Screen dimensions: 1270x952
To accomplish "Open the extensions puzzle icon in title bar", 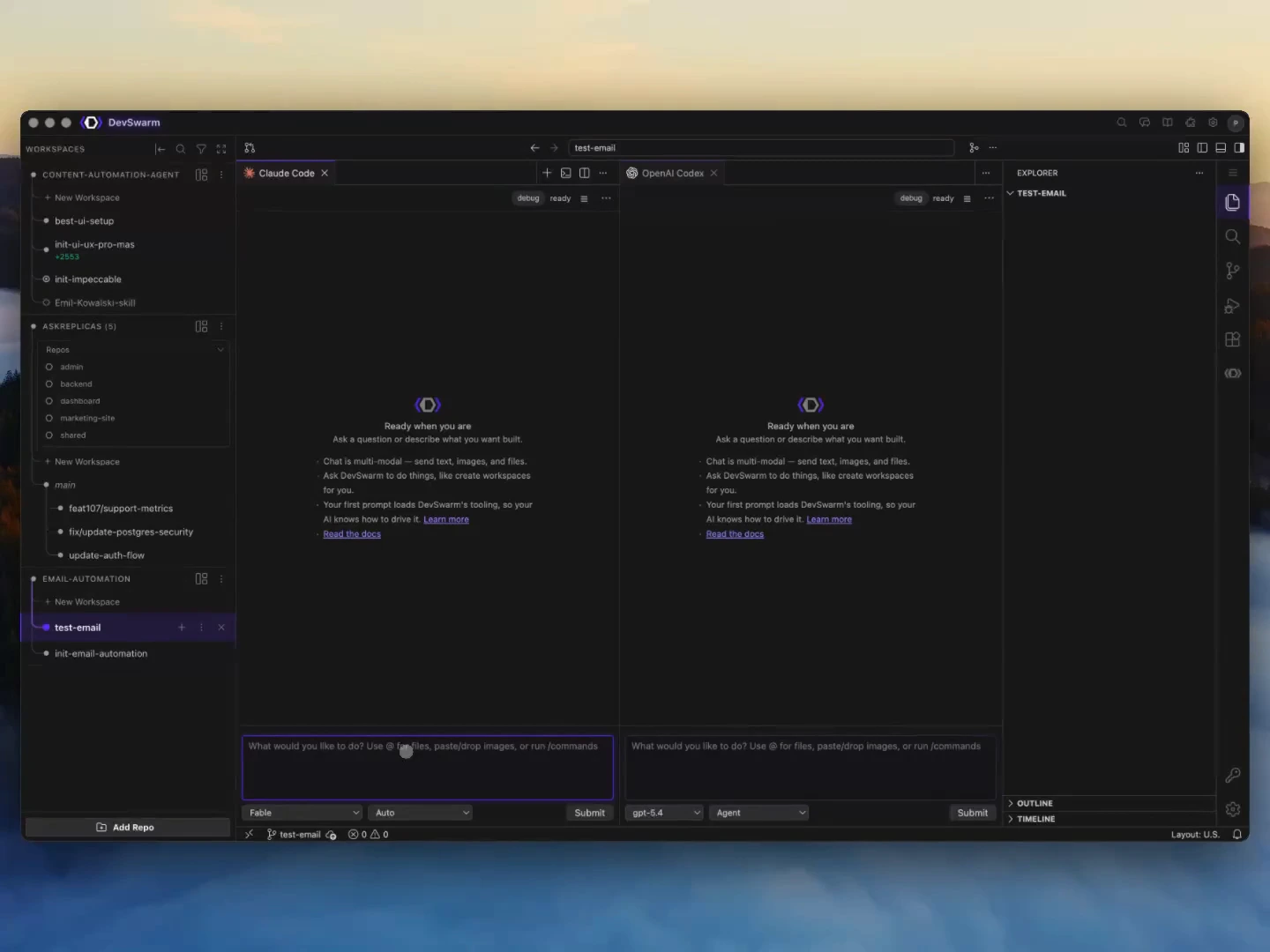I will coord(1191,123).
